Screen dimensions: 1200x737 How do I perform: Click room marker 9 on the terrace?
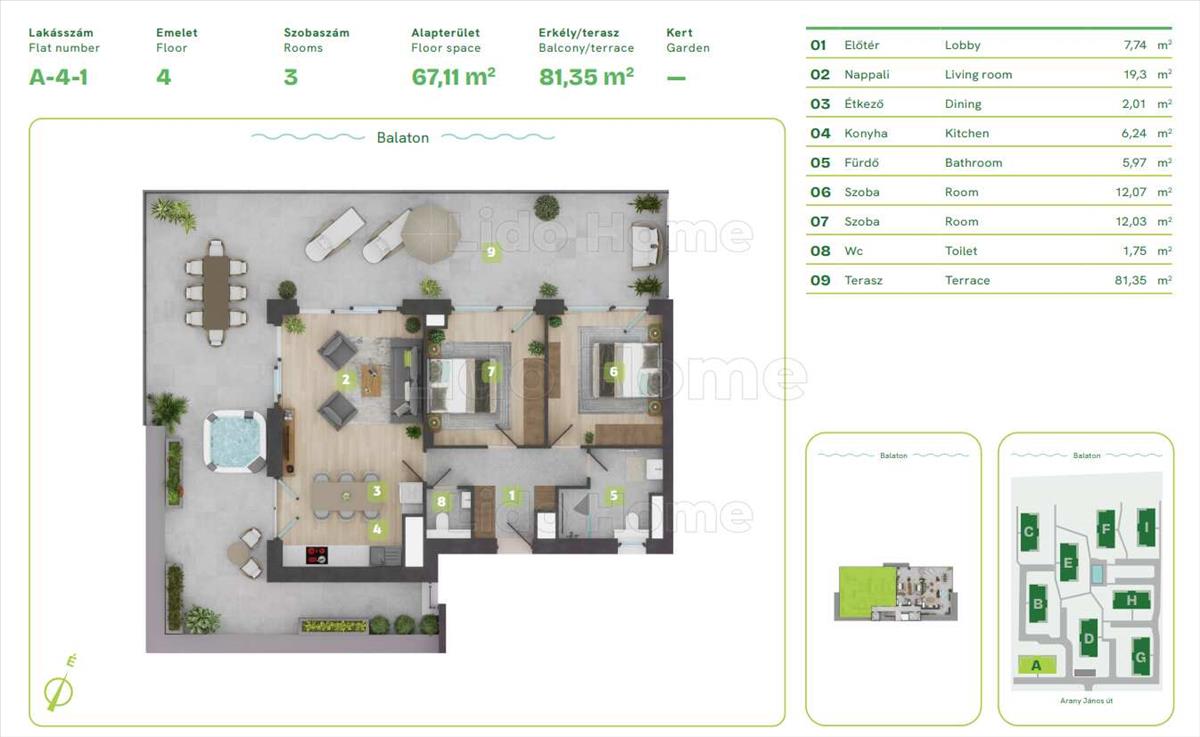(x=490, y=253)
